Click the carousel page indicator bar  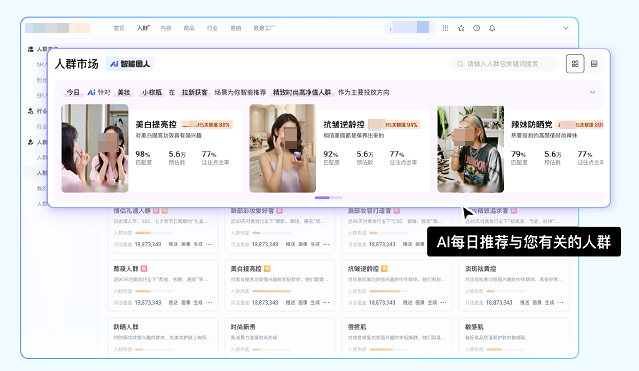(328, 198)
